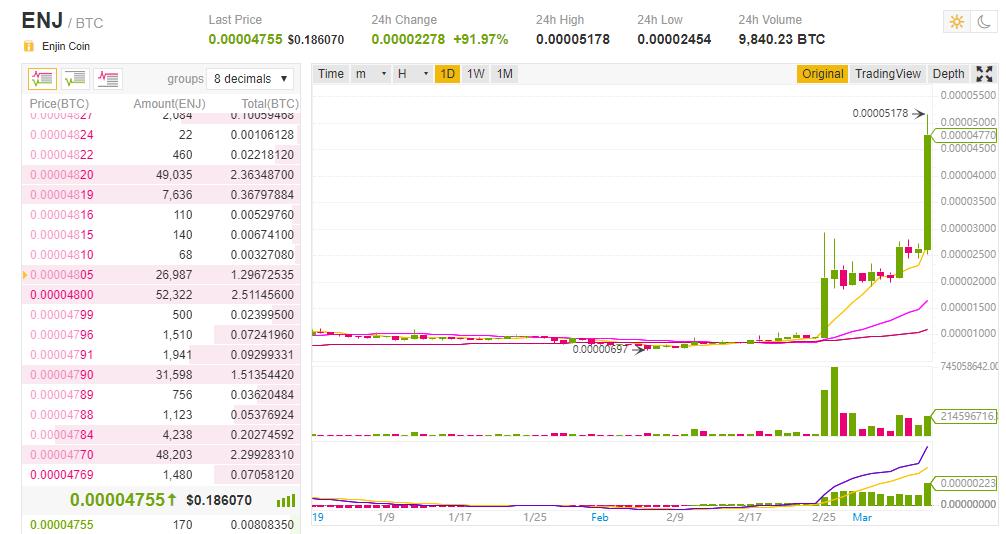The height and width of the screenshot is (534, 1006).
Task: Select sell order at price 0.00004769
Action: 161,474
